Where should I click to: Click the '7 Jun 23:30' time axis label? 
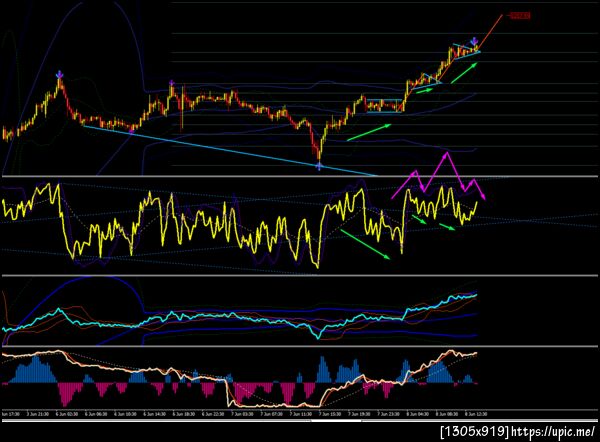(x=388, y=414)
